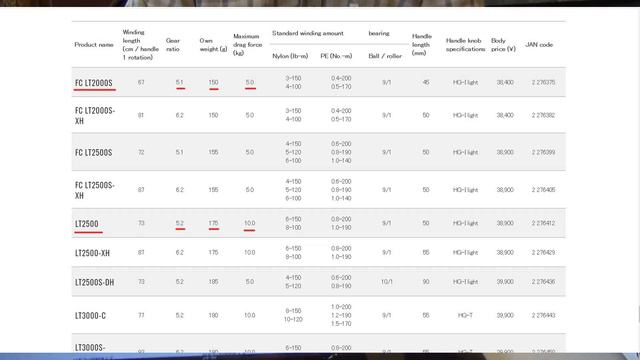This screenshot has height=360, width=640.
Task: Click body price 38,900 in LT2500-XH row
Action: click(505, 252)
